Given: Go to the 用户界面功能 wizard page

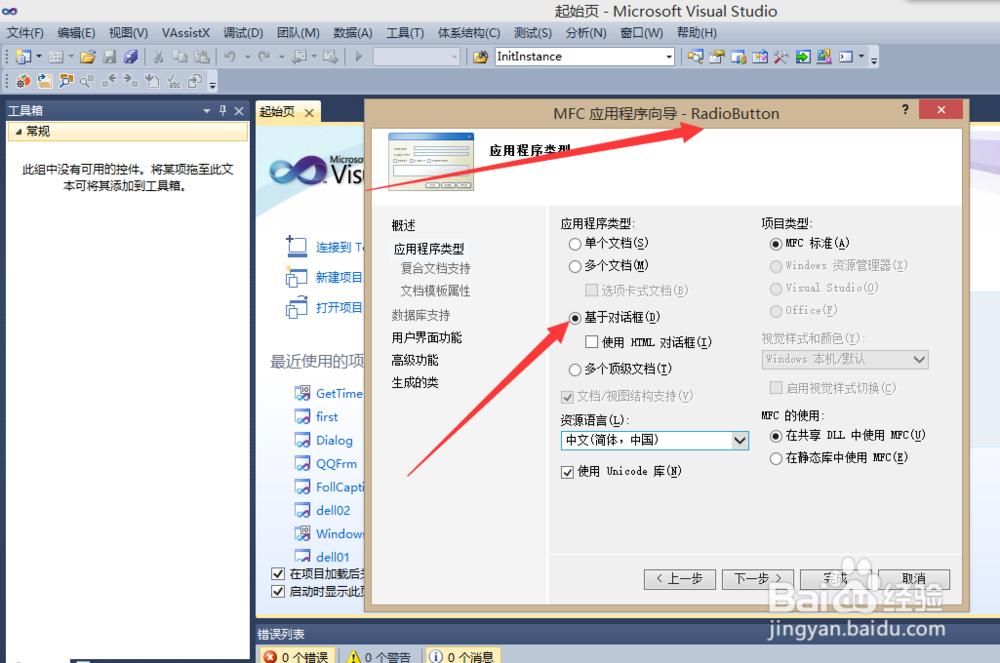Looking at the screenshot, I should point(427,338).
